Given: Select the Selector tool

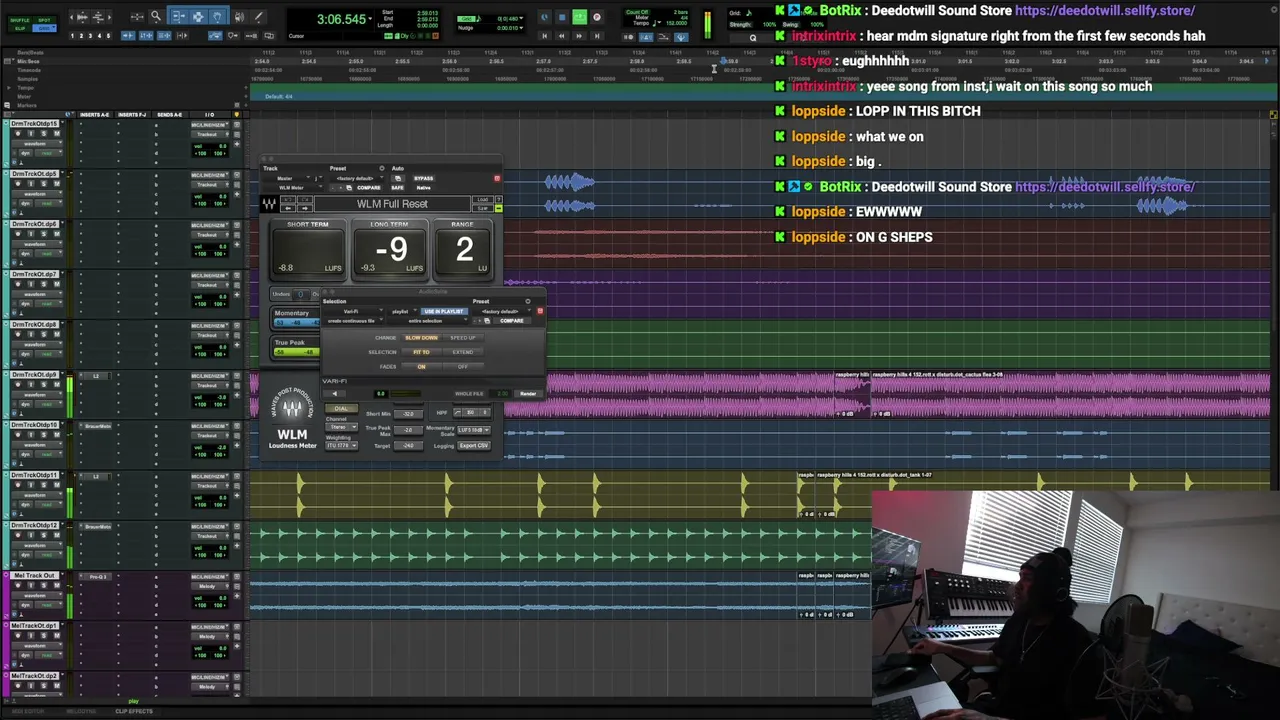Looking at the screenshot, I should (198, 16).
